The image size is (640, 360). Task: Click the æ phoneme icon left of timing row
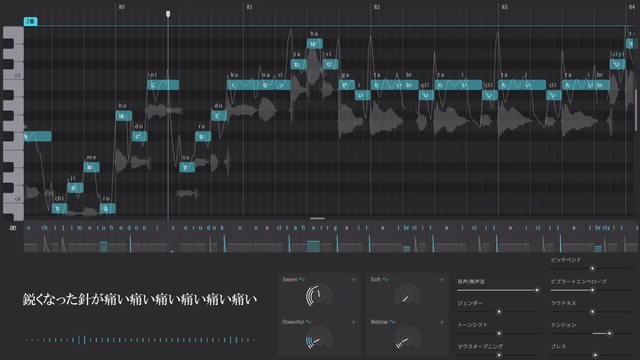(13, 228)
